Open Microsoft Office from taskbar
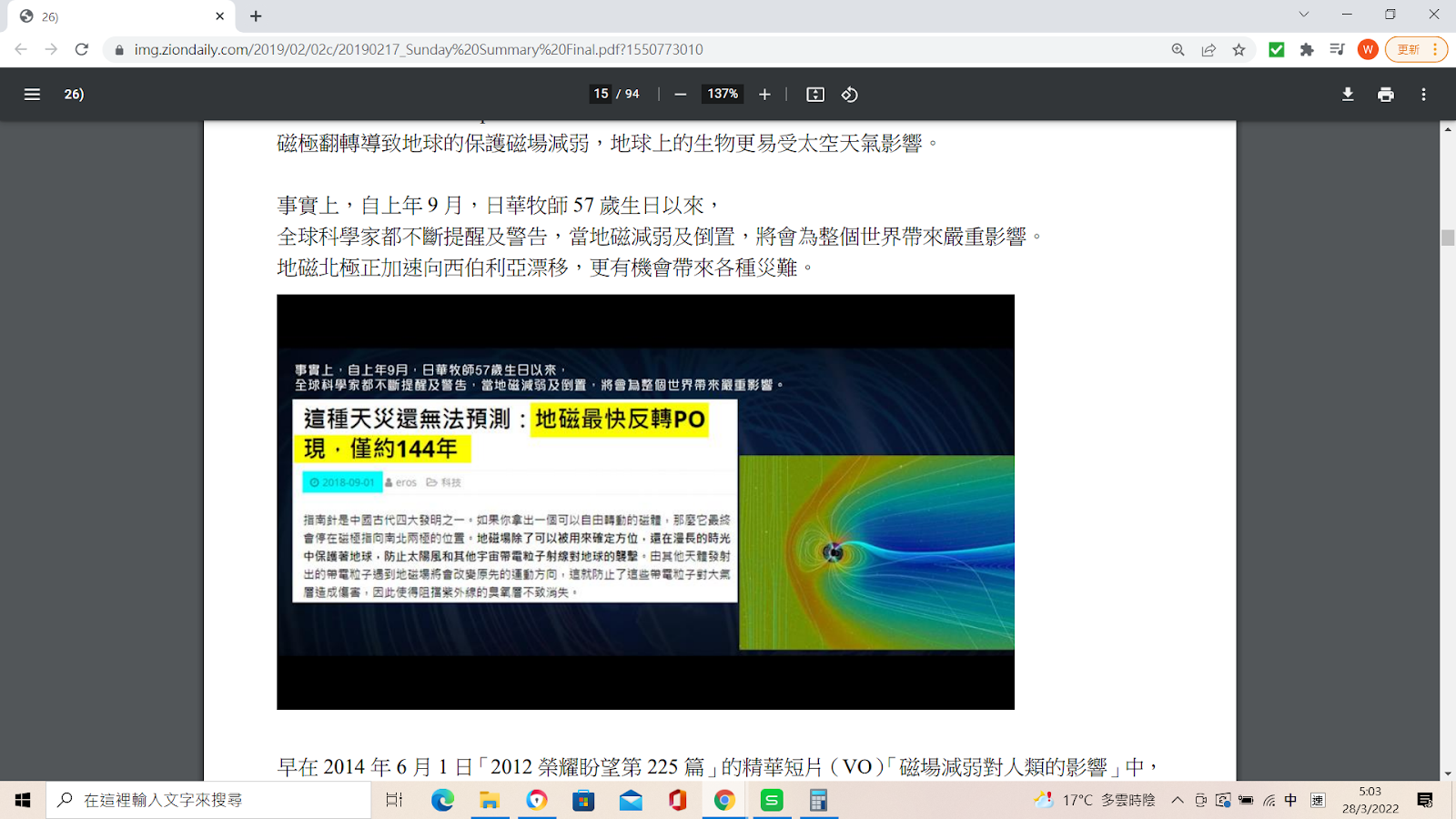Image resolution: width=1456 pixels, height=819 pixels. tap(677, 800)
